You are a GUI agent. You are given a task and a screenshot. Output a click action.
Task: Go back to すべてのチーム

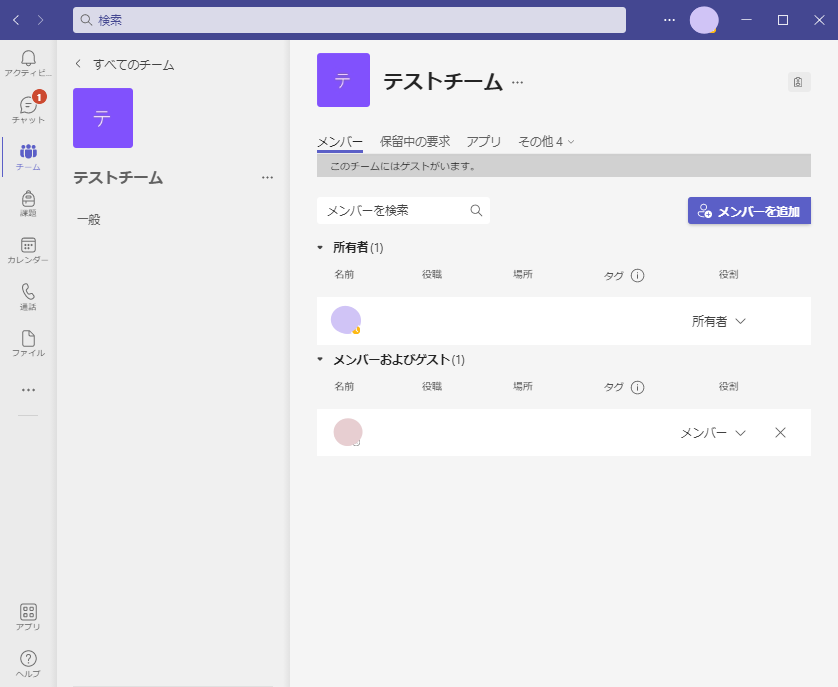click(x=125, y=65)
